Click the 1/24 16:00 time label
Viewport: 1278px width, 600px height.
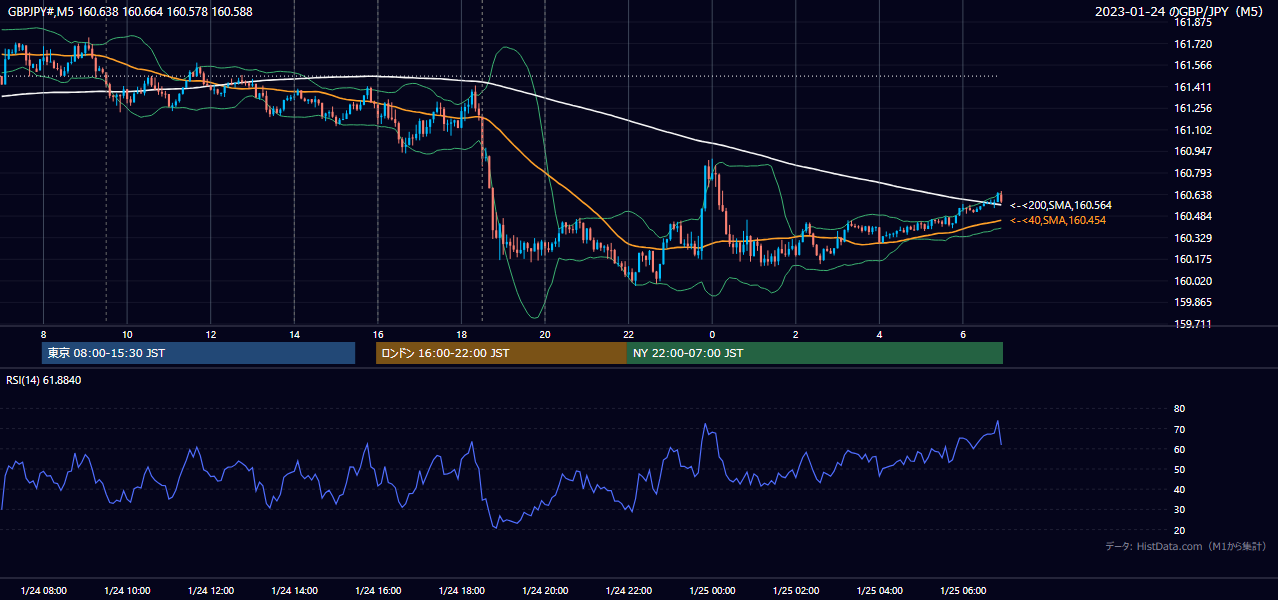pyautogui.click(x=378, y=591)
